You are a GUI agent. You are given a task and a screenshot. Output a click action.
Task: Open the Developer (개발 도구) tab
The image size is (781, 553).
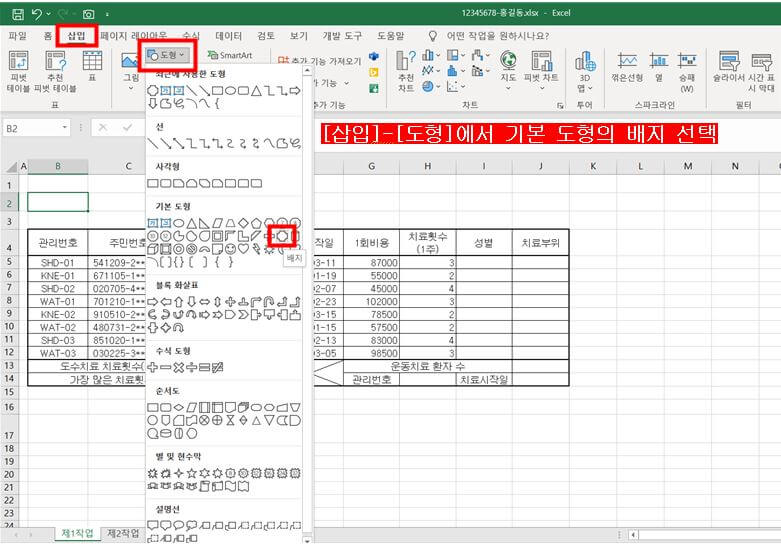click(342, 36)
